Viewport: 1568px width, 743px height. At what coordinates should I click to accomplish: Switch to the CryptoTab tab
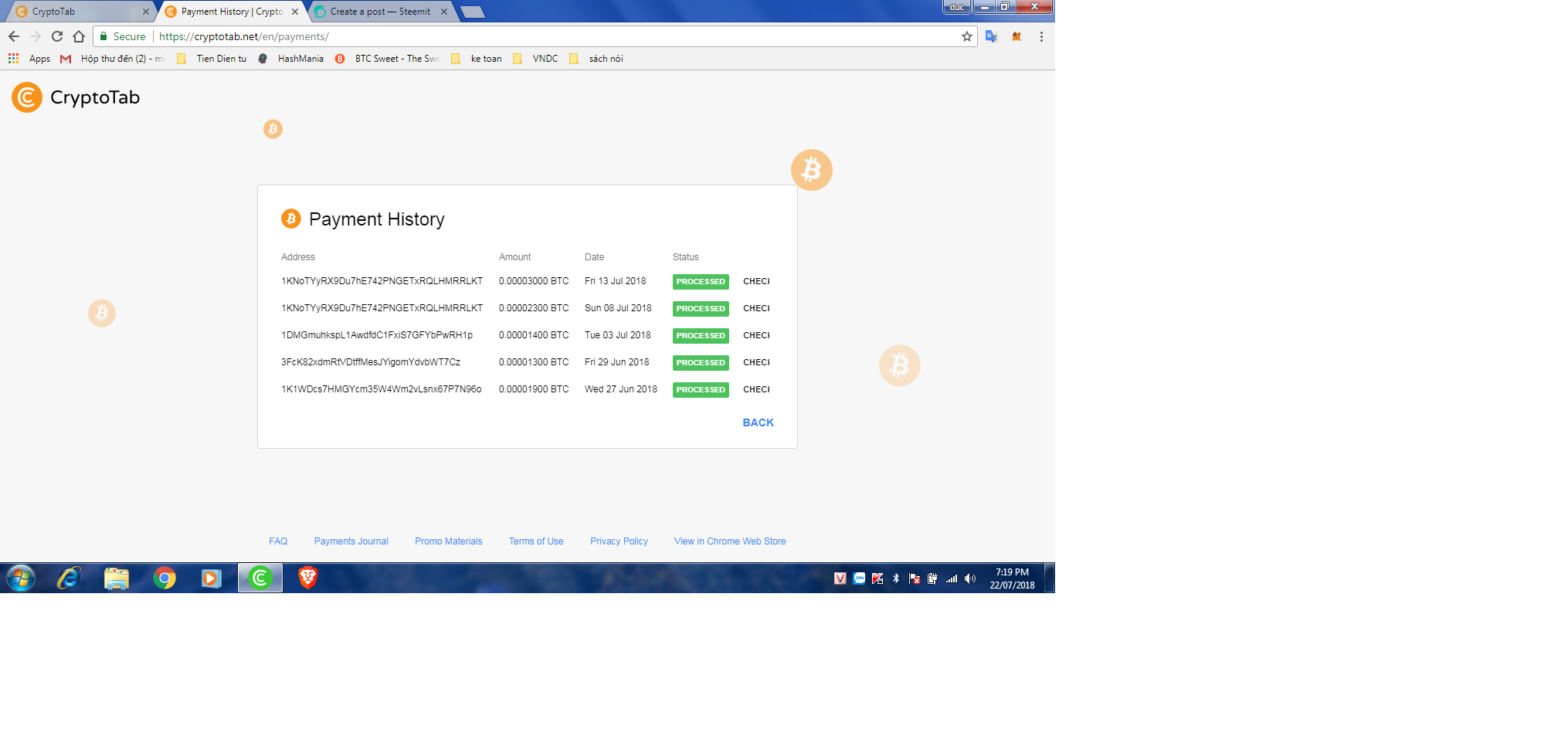pyautogui.click(x=81, y=12)
